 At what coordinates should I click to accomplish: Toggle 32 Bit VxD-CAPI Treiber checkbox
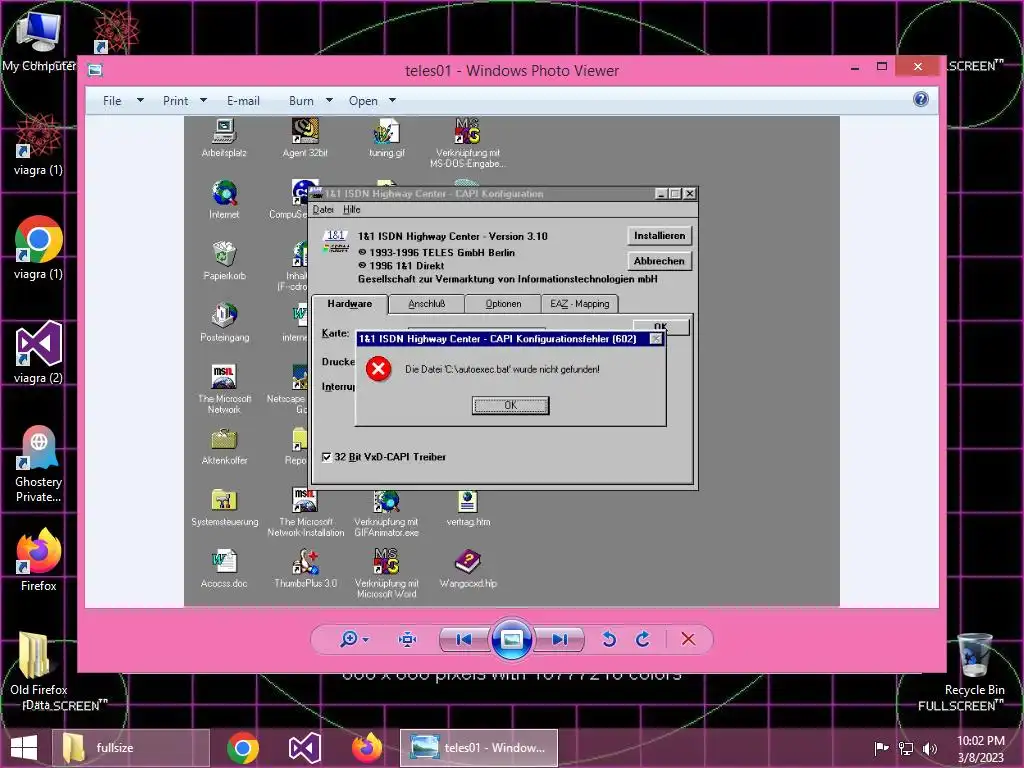point(327,457)
